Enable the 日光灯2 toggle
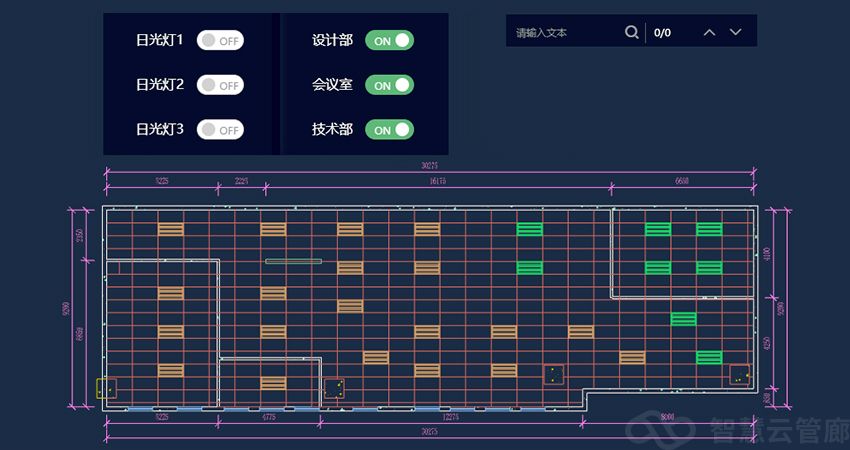This screenshot has height=450, width=850. click(220, 85)
